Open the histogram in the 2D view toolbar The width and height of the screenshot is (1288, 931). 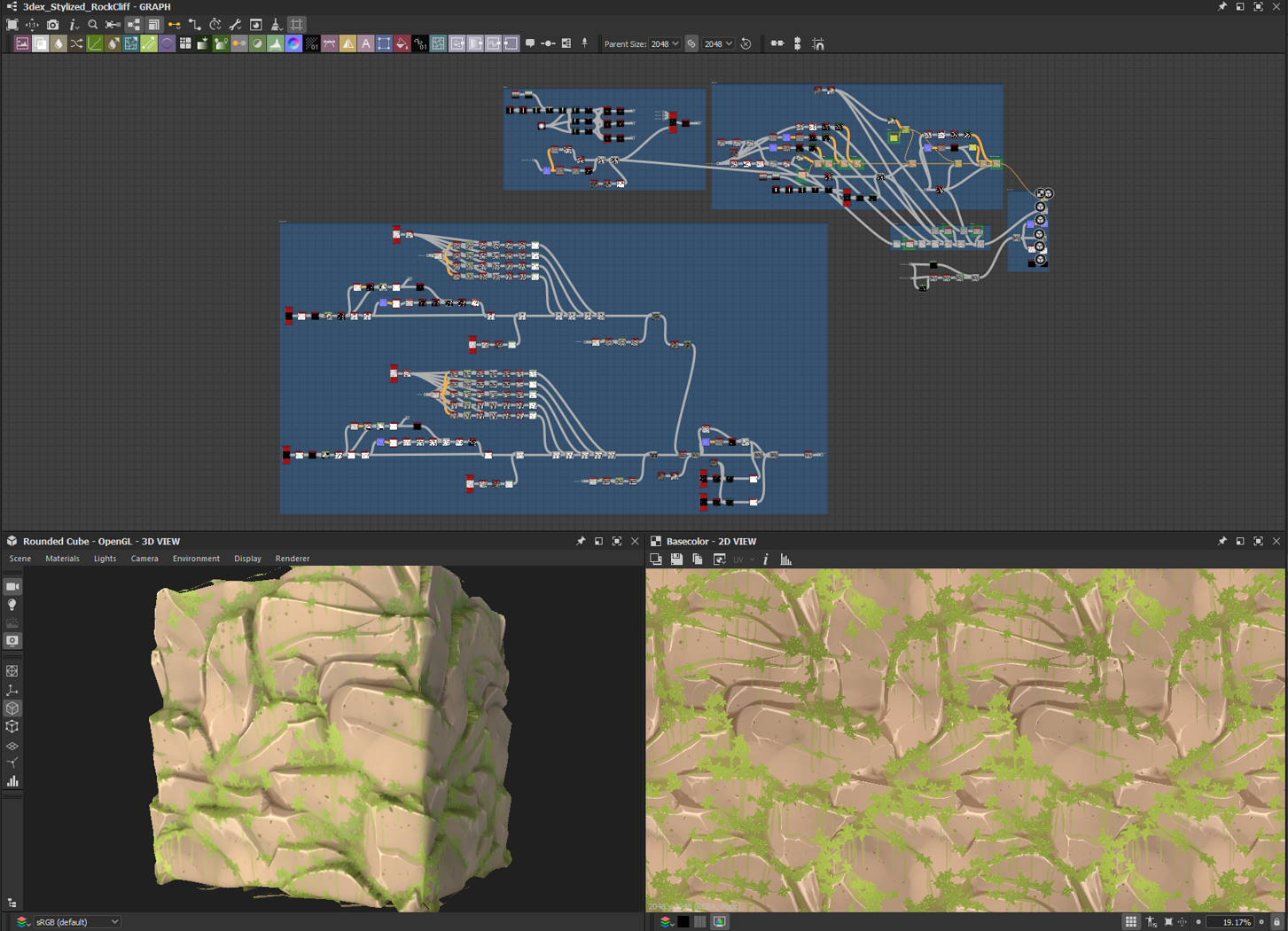[785, 559]
